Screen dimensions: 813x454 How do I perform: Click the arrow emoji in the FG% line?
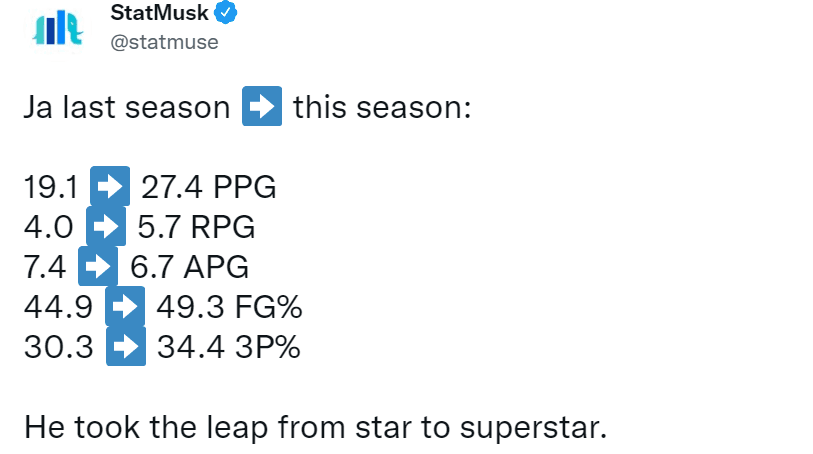coord(125,307)
